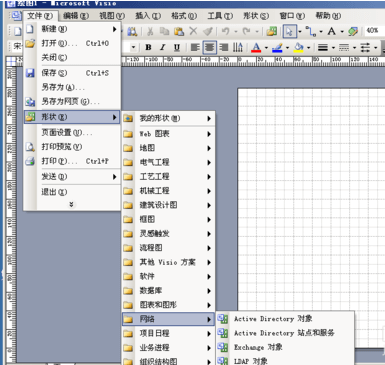Open the connector tool dropdown arrow
The image size is (385, 365).
point(321,32)
